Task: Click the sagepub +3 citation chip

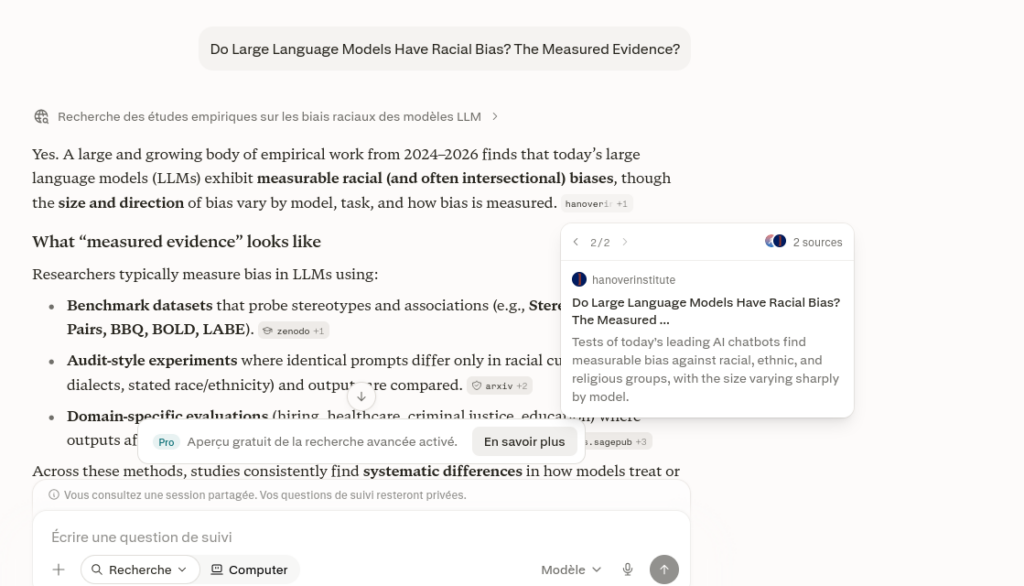Action: [x=618, y=442]
